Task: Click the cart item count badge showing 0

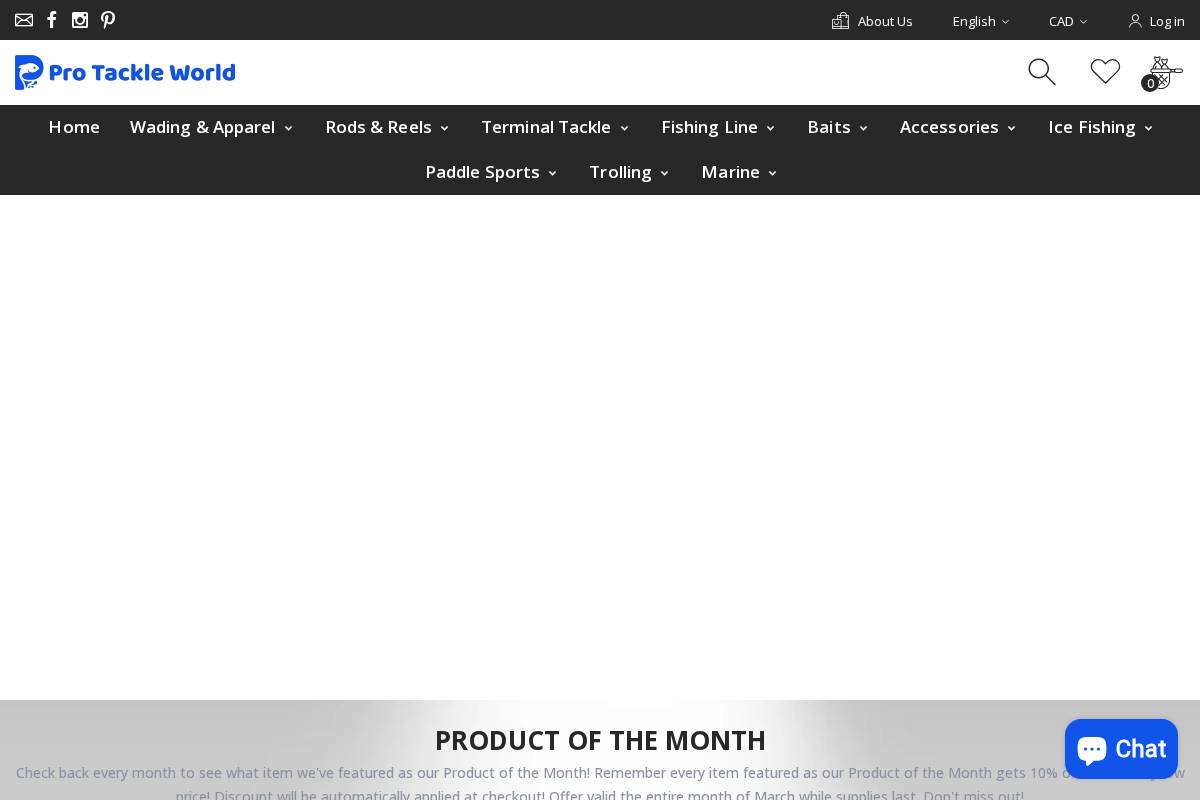Action: pyautogui.click(x=1150, y=84)
